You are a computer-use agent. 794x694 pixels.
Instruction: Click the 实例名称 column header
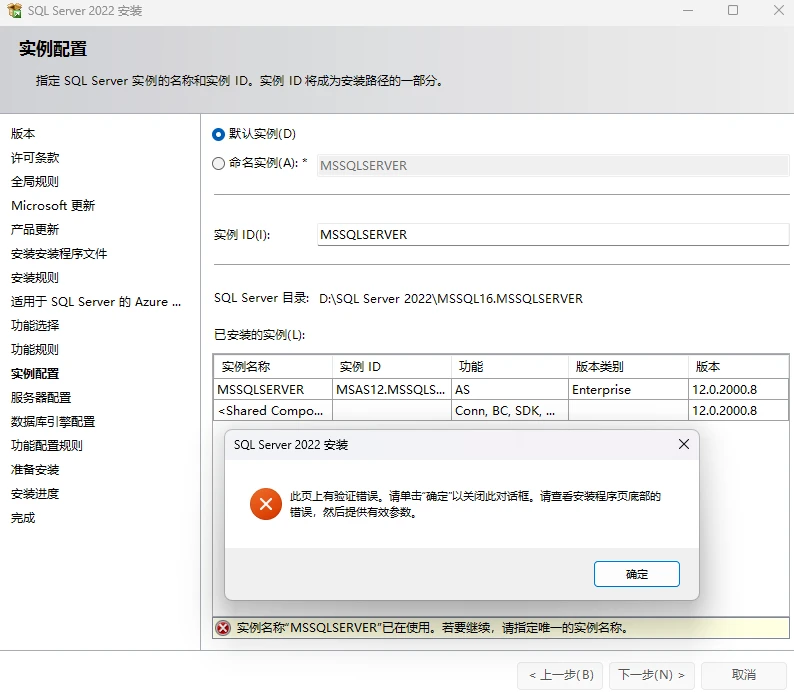click(x=273, y=366)
